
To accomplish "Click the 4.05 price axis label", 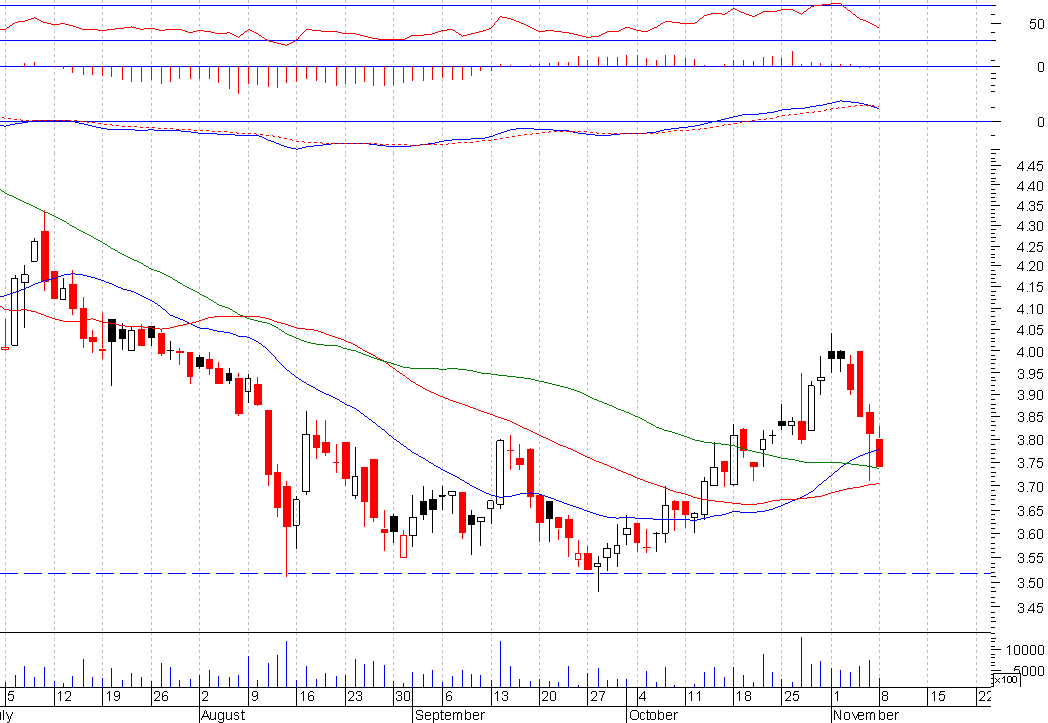I will pyautogui.click(x=1029, y=330).
